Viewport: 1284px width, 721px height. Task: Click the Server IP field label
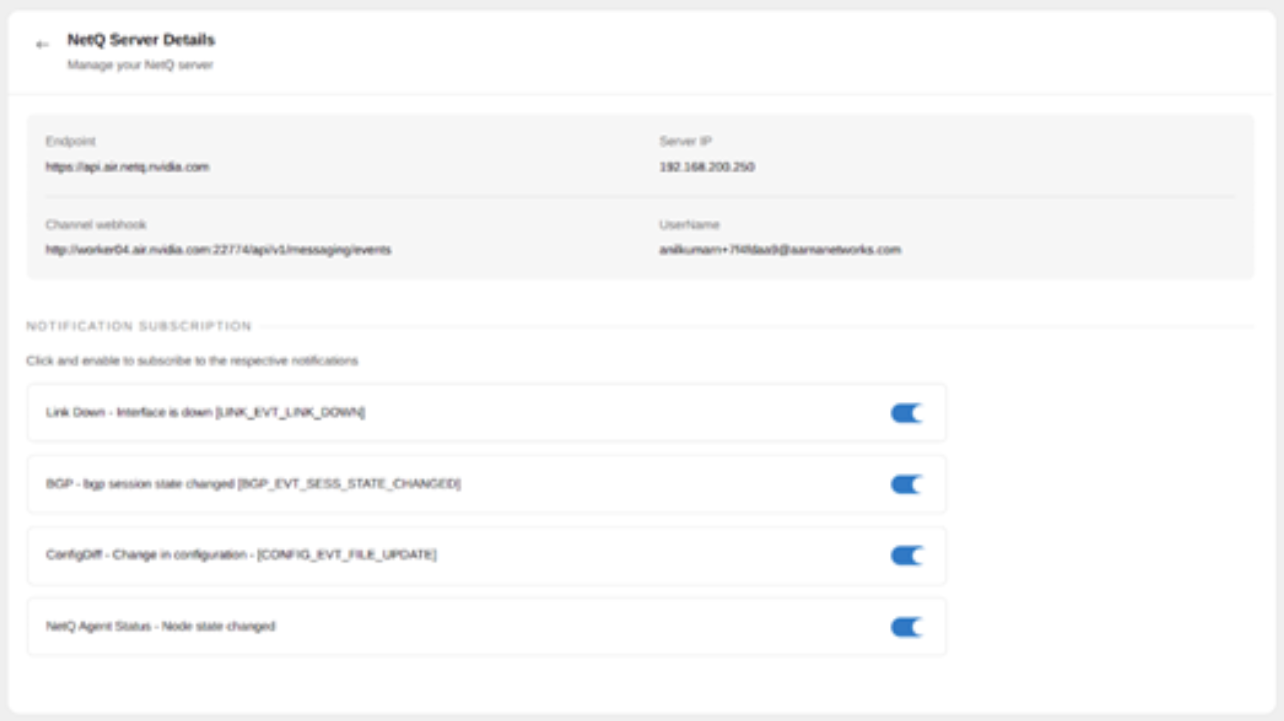685,142
